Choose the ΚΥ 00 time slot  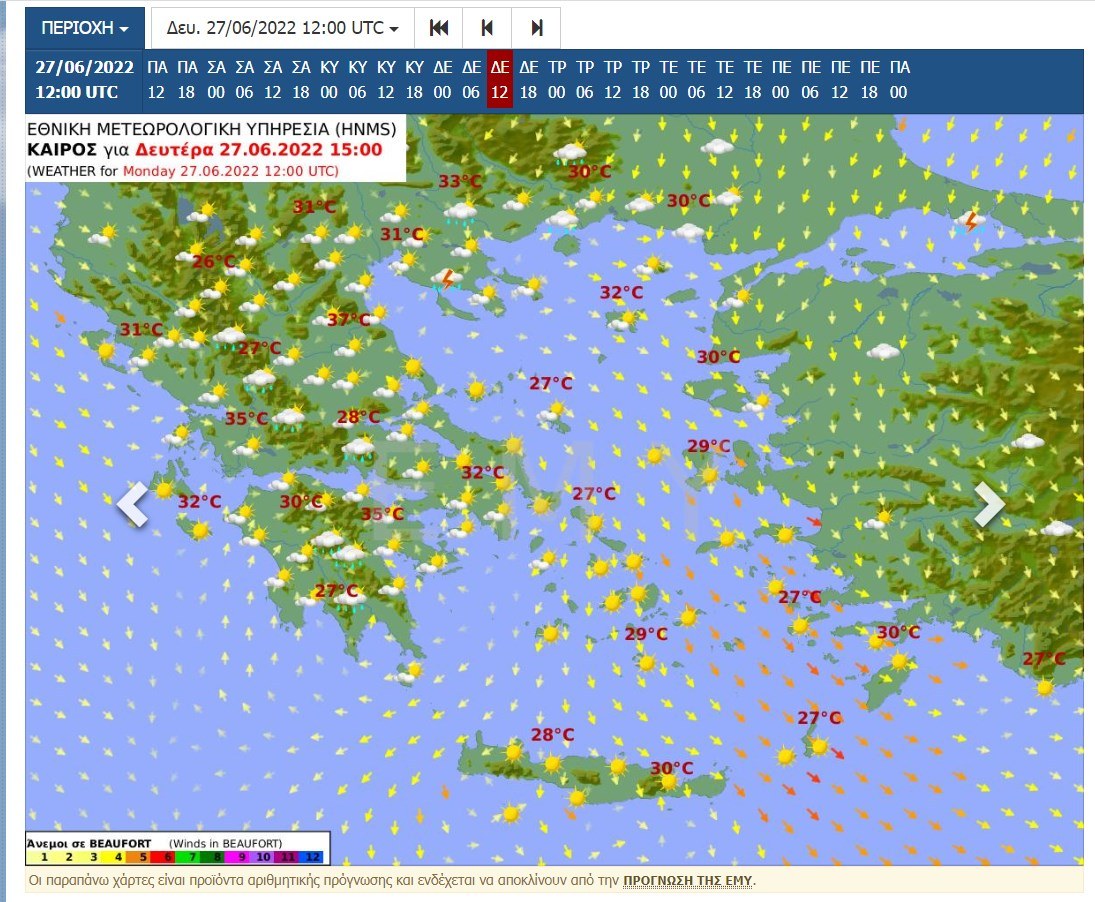pyautogui.click(x=329, y=80)
